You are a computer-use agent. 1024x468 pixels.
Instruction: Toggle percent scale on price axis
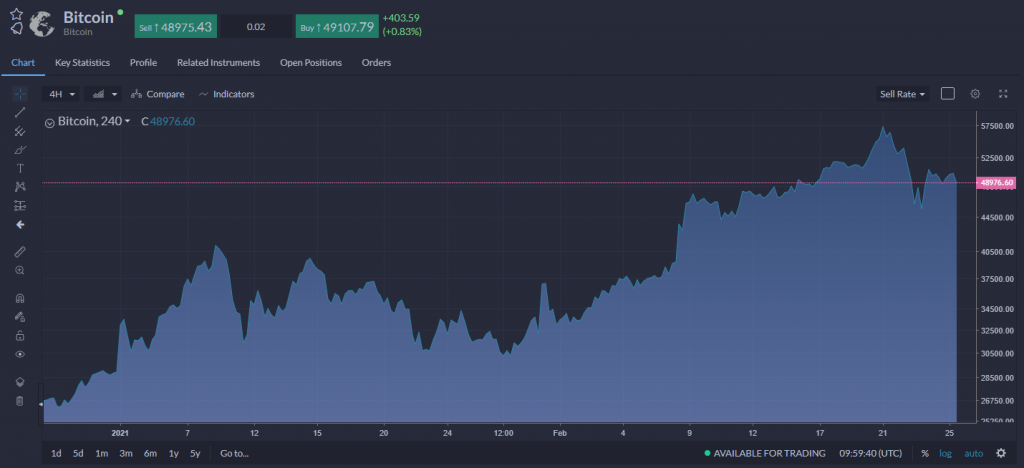tap(925, 453)
